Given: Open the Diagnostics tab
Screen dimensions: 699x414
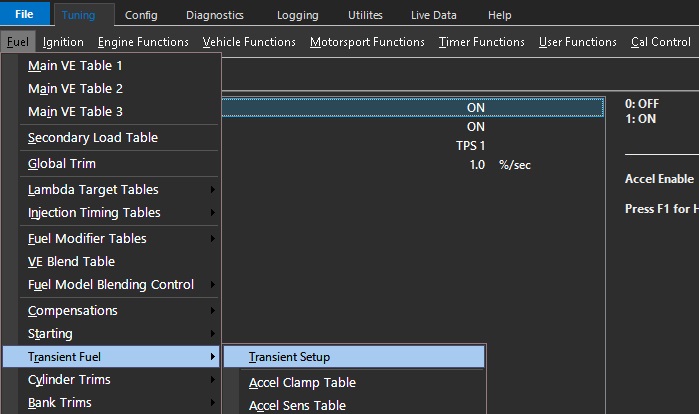Looking at the screenshot, I should (214, 15).
